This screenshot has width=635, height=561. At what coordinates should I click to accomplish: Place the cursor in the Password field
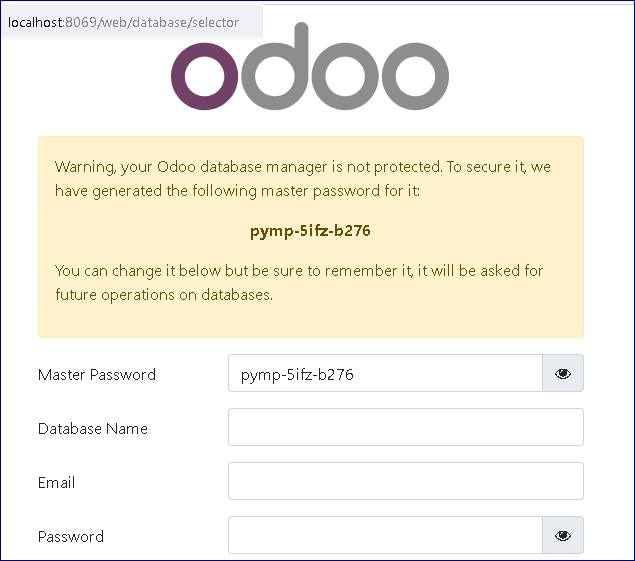[385, 535]
